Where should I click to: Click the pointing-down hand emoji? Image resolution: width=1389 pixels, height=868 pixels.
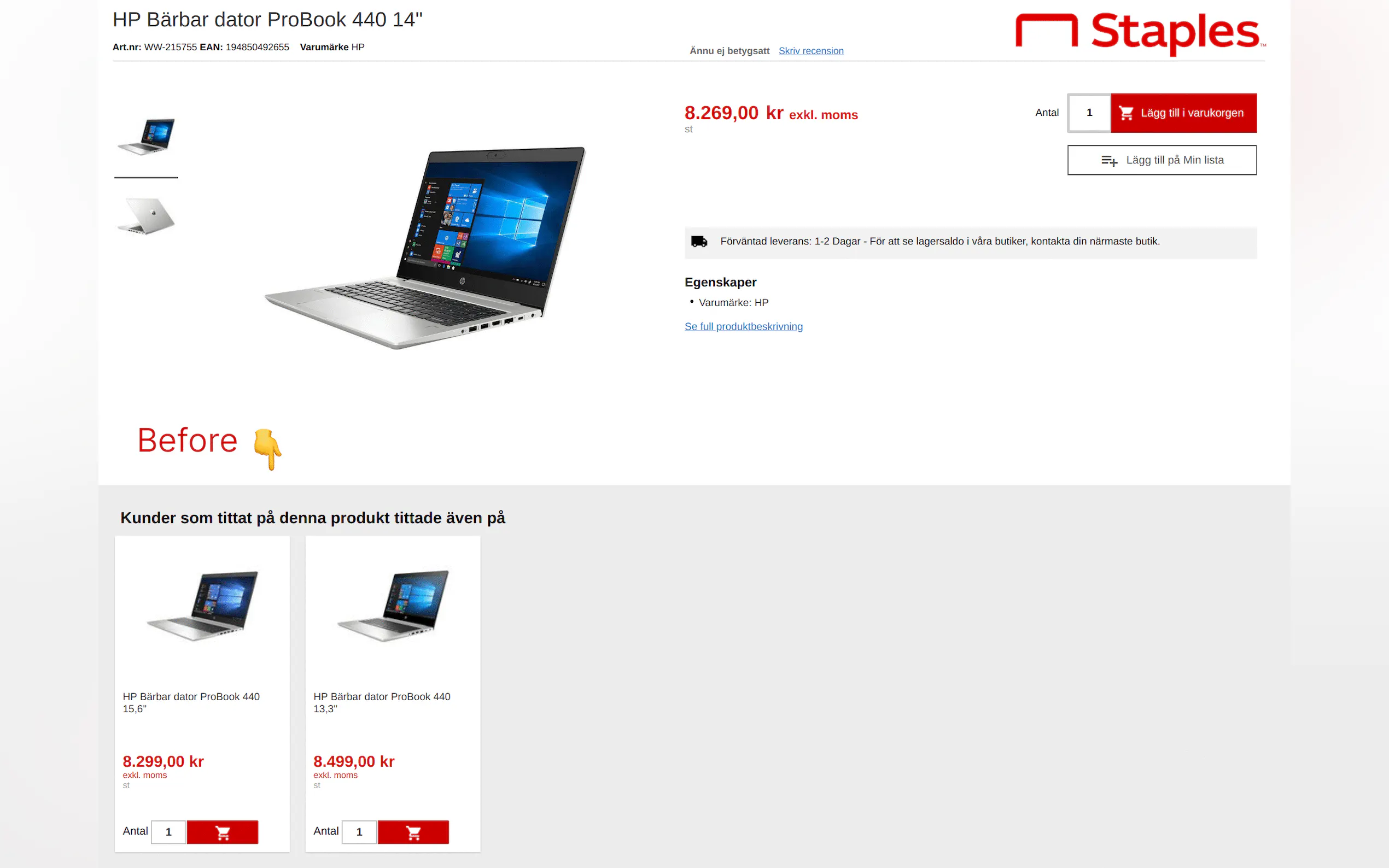point(267,449)
